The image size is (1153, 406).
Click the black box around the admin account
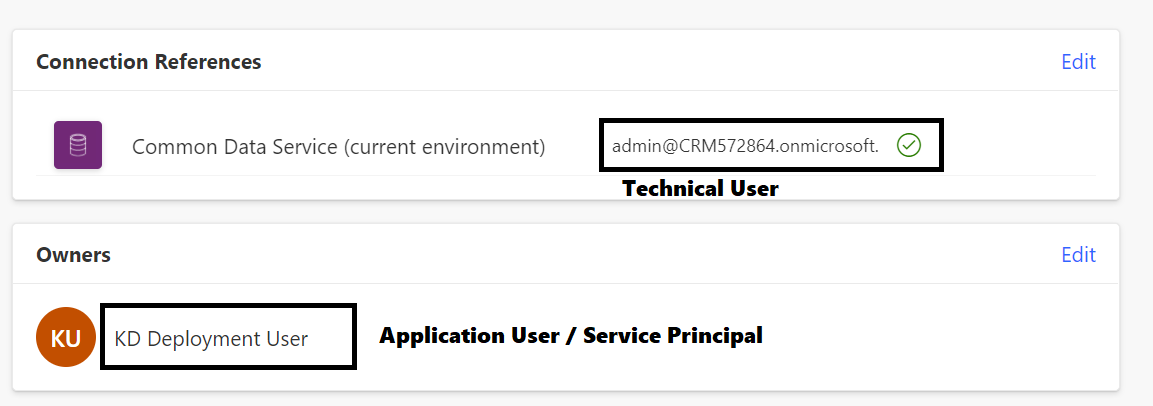pos(771,146)
